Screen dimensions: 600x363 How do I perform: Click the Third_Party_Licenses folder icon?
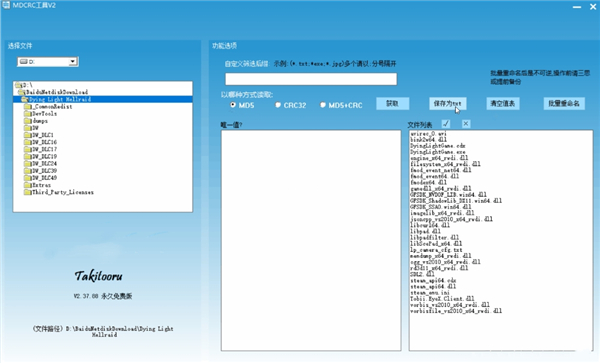point(28,192)
